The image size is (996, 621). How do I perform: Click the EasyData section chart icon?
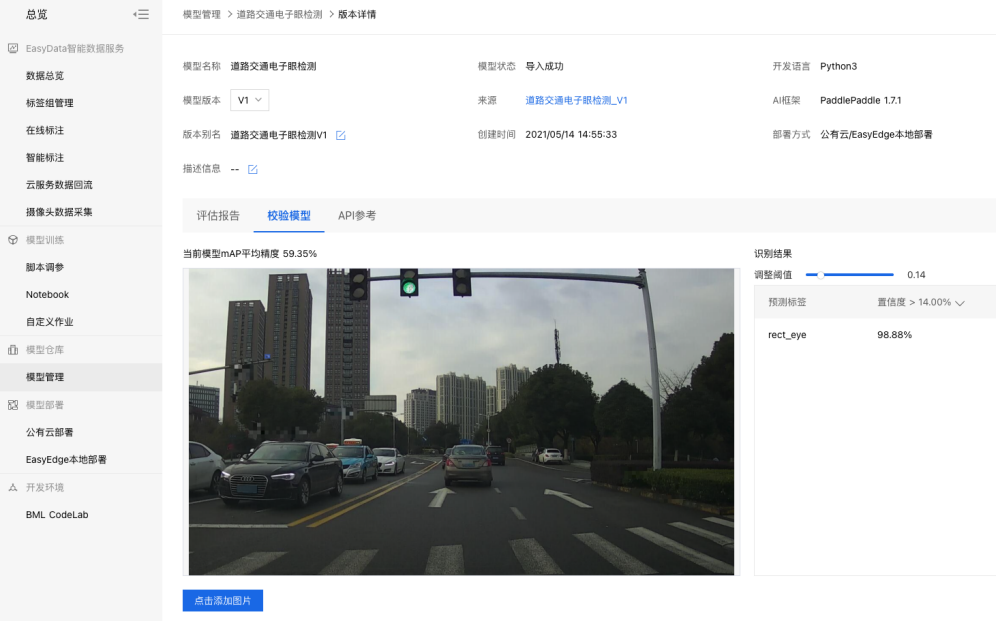(13, 48)
